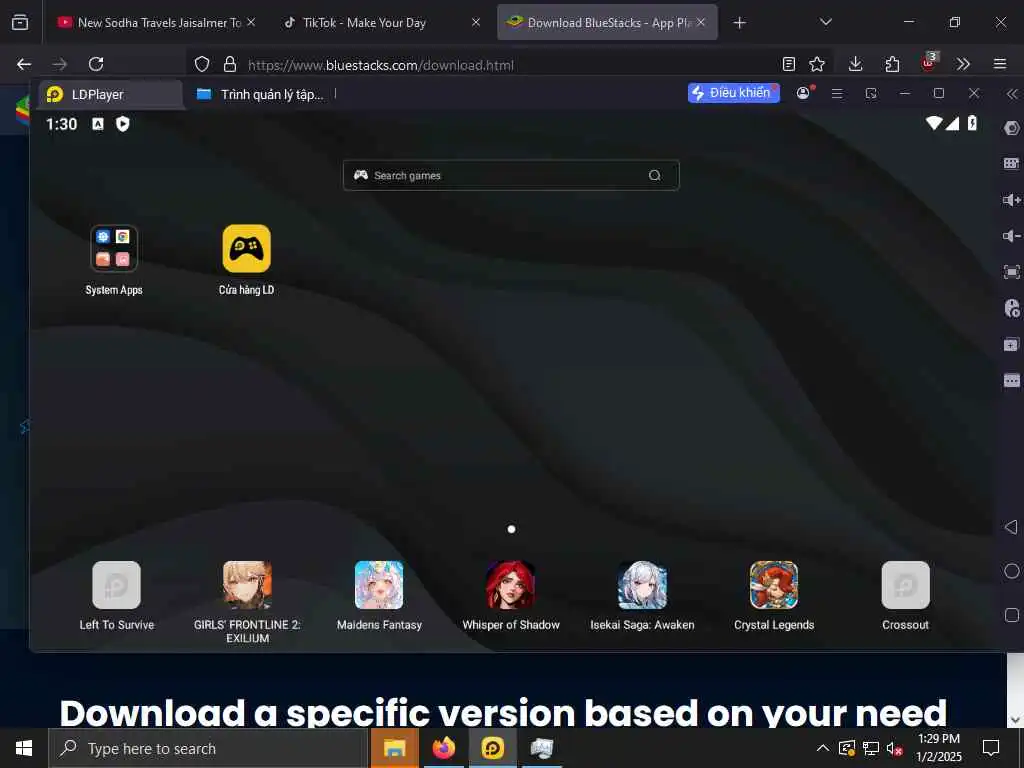Open multi-instance sidebar icon

1012,344
